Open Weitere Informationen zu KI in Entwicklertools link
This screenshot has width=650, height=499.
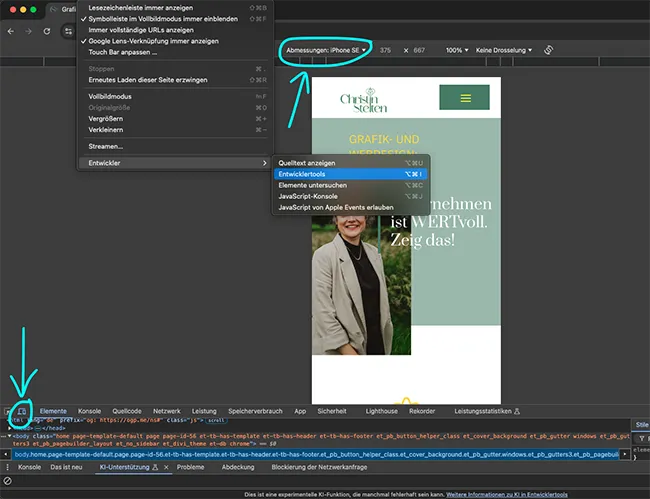click(x=507, y=494)
